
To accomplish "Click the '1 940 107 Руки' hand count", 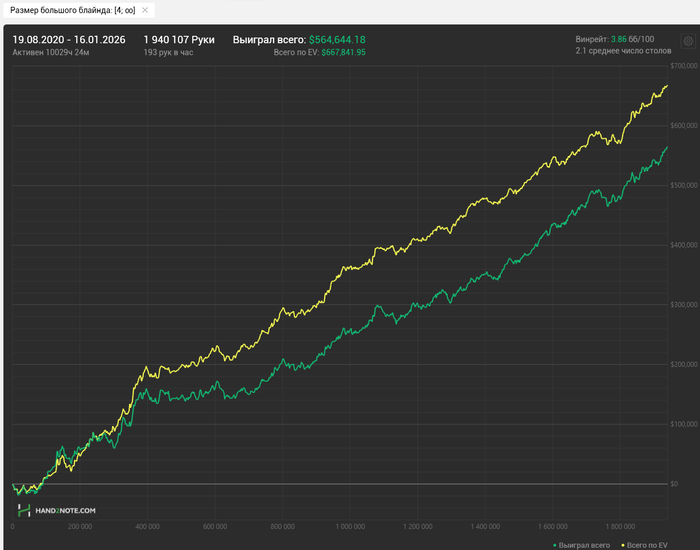I will [x=179, y=40].
